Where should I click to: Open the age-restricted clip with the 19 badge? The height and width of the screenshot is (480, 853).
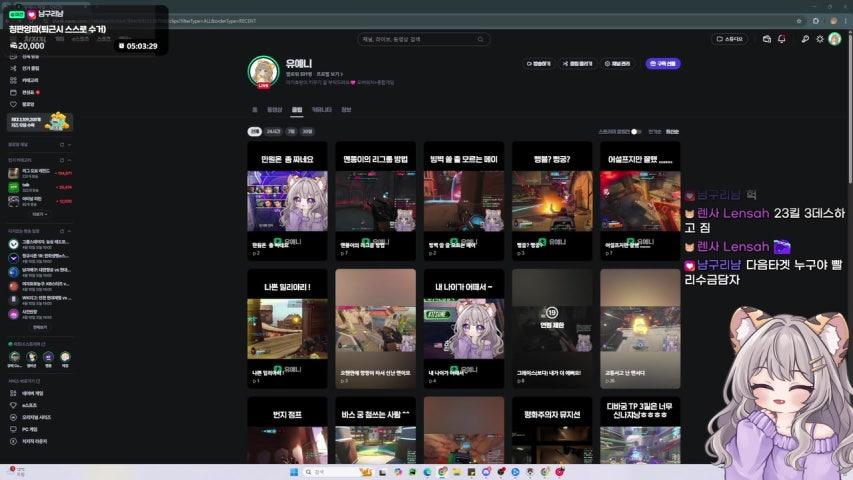[x=552, y=328]
